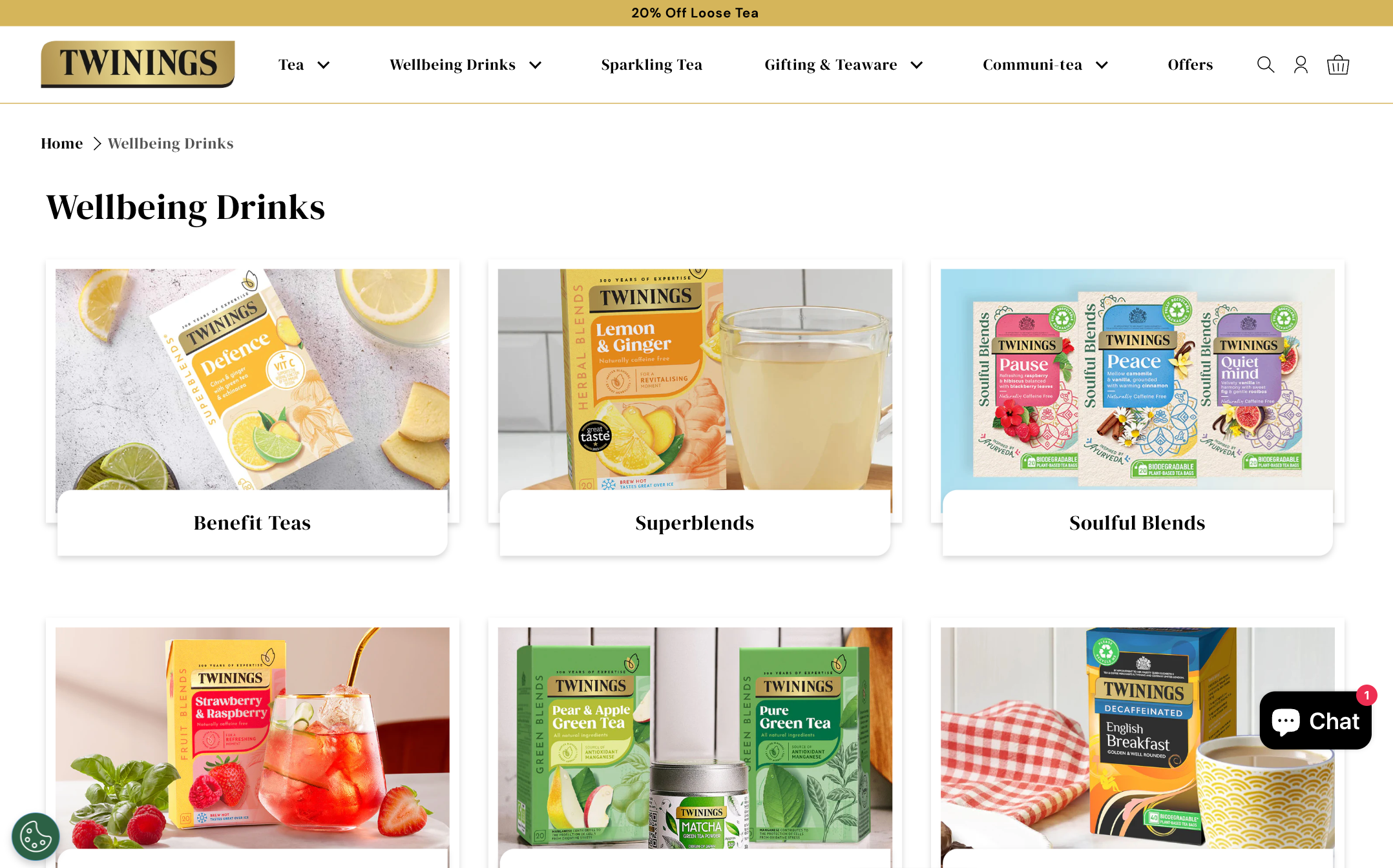Expand the Wellbeing Drinks menu chevron

coord(535,65)
